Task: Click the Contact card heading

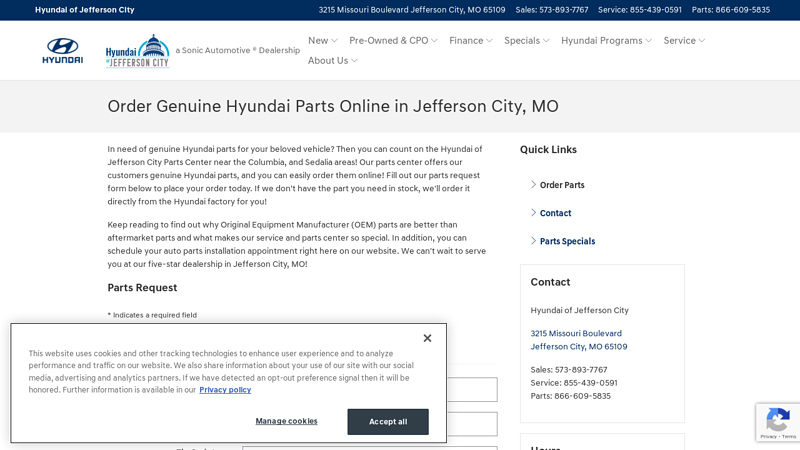Action: (550, 282)
